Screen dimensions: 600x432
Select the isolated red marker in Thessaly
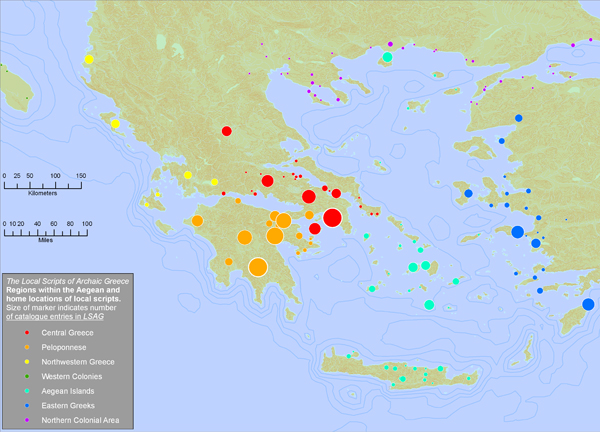227,131
